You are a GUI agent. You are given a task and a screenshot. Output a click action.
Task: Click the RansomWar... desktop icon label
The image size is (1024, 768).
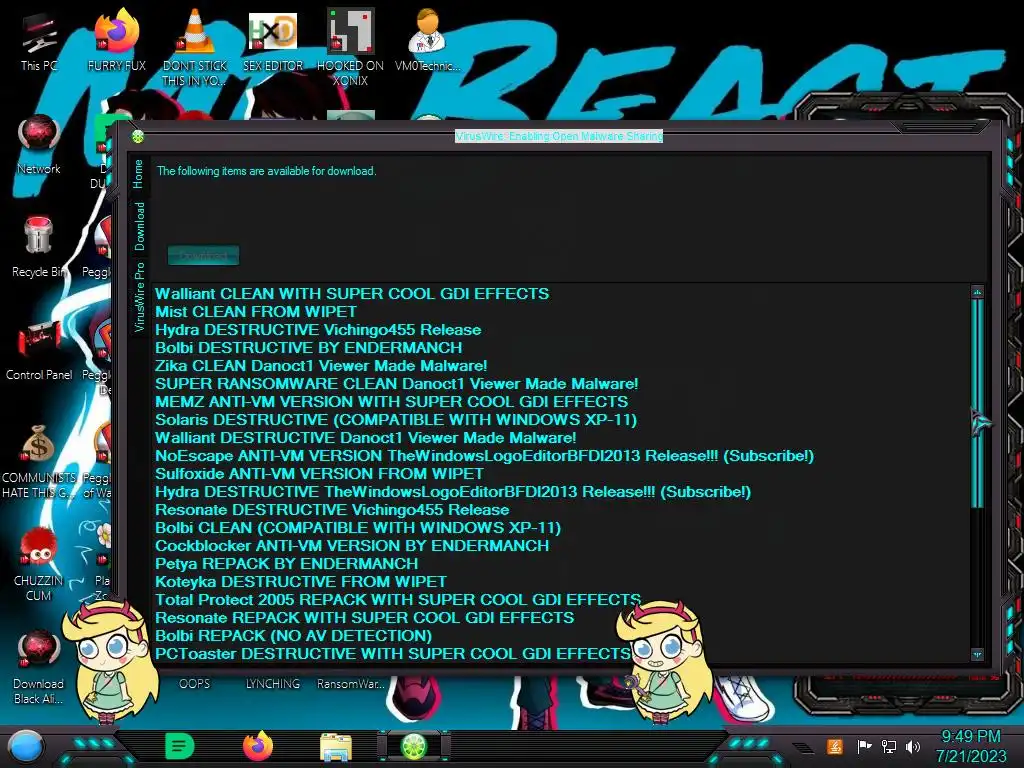coord(351,684)
